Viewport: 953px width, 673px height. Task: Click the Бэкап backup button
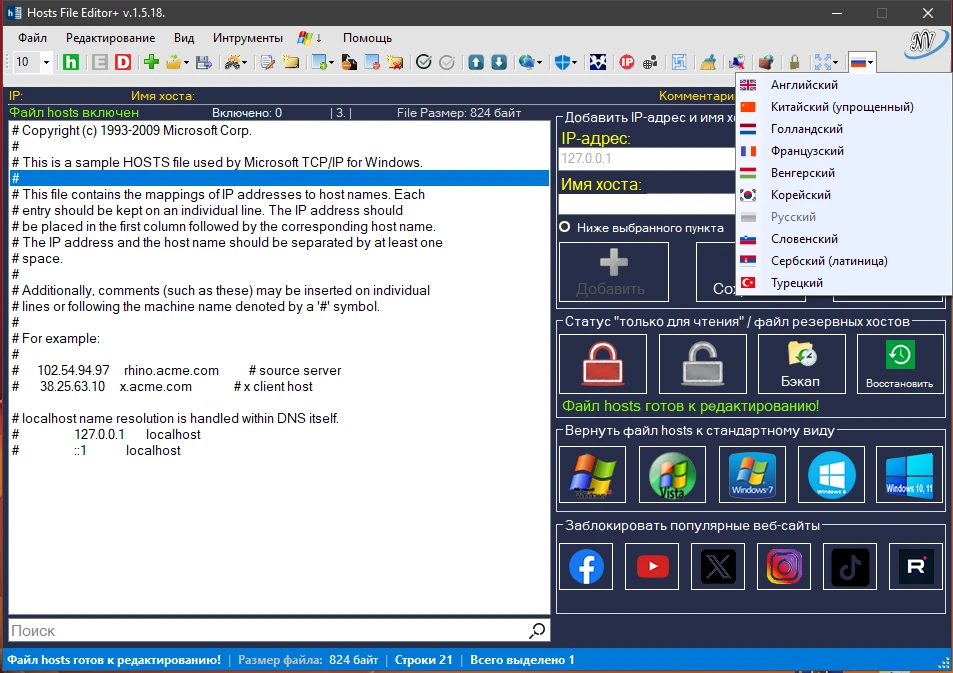(801, 364)
